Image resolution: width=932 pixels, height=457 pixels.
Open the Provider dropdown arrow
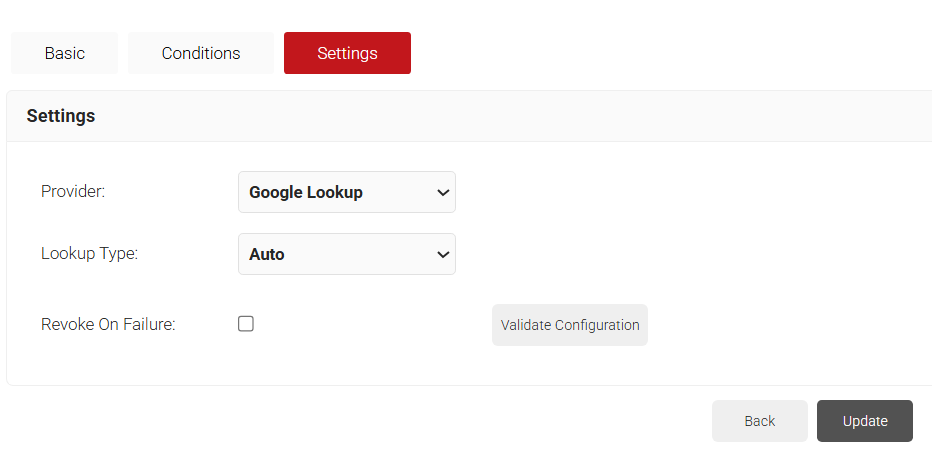[443, 193]
